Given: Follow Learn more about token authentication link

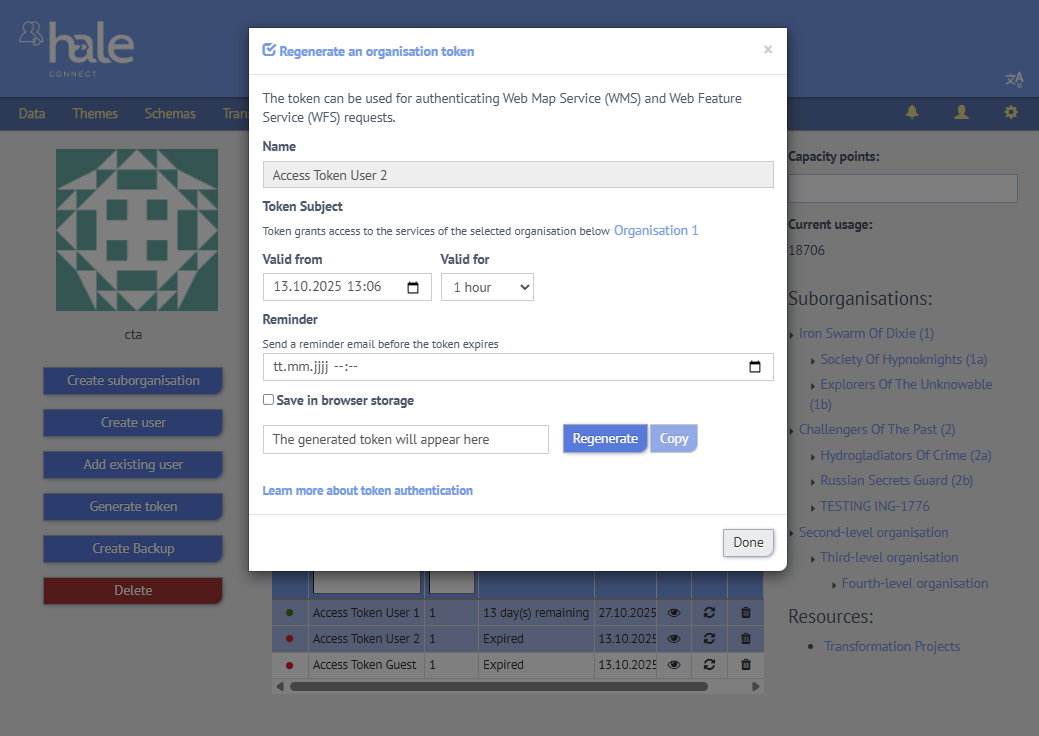Looking at the screenshot, I should pos(367,491).
